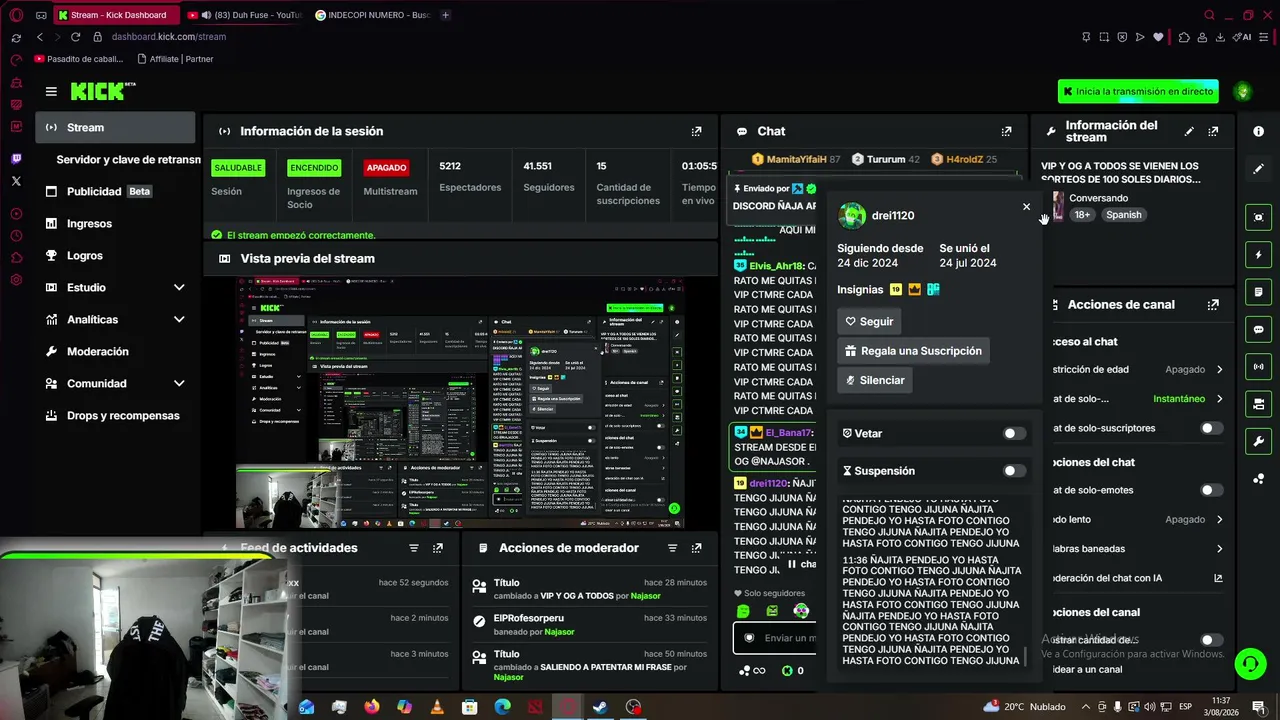Screen dimensions: 1280x720
Task: Open X from the Opera sidebar
Action: pos(16,181)
